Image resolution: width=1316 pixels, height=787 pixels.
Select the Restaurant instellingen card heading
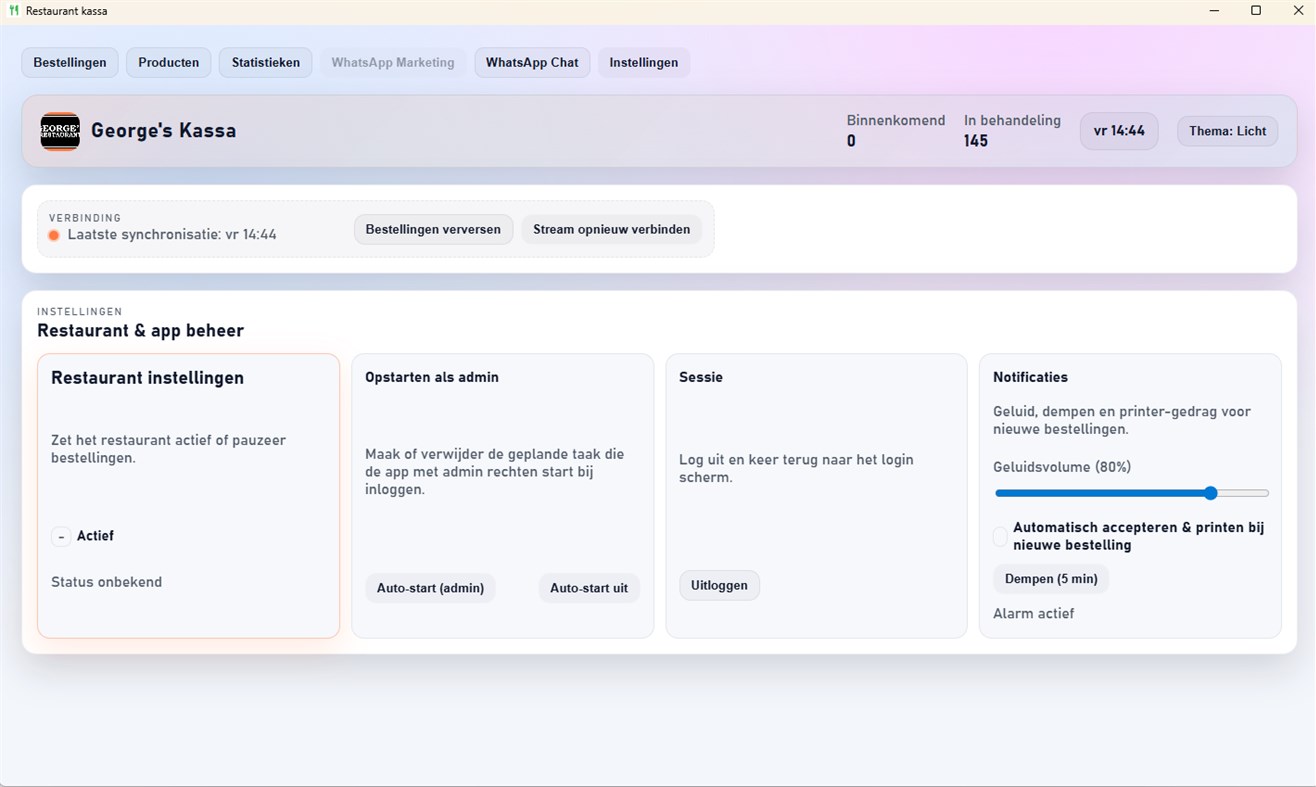coord(147,378)
